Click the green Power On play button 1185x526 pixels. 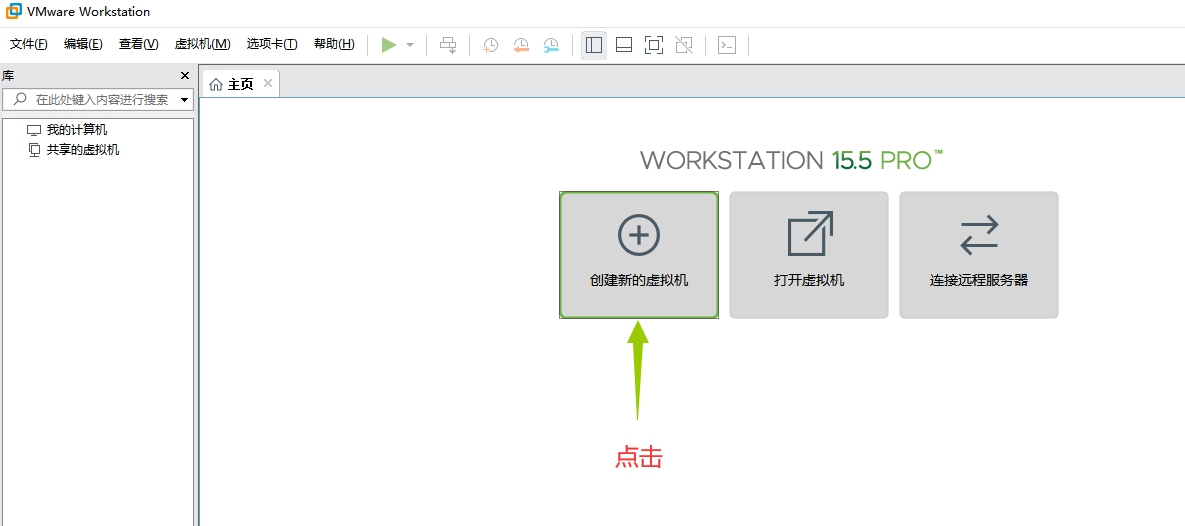click(388, 45)
